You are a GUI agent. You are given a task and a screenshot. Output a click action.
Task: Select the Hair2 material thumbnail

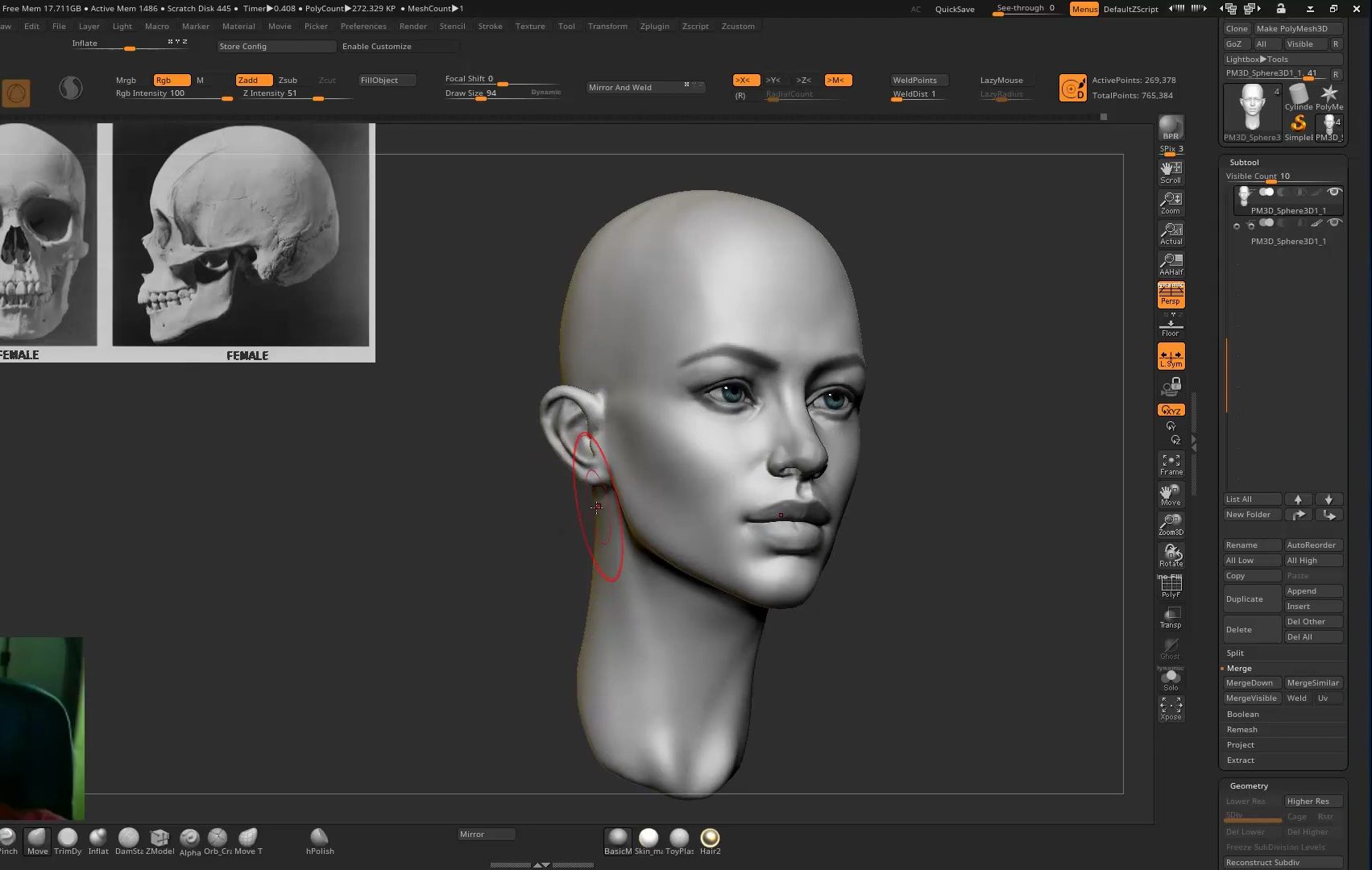[710, 838]
